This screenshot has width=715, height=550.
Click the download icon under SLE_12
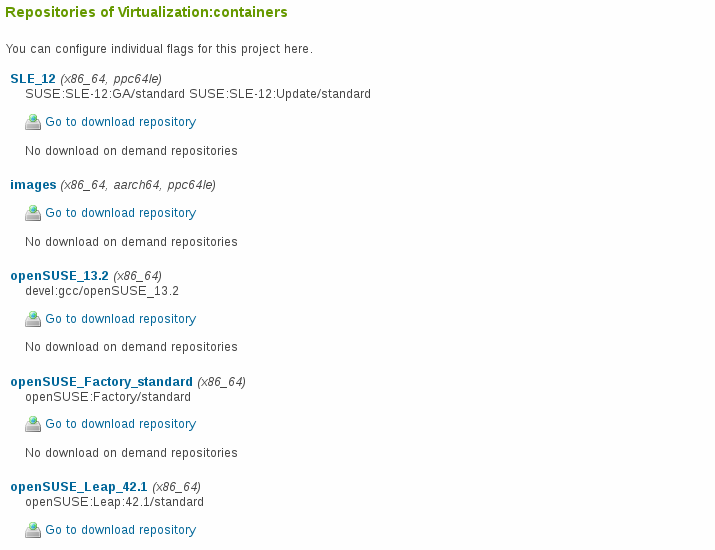click(x=33, y=122)
